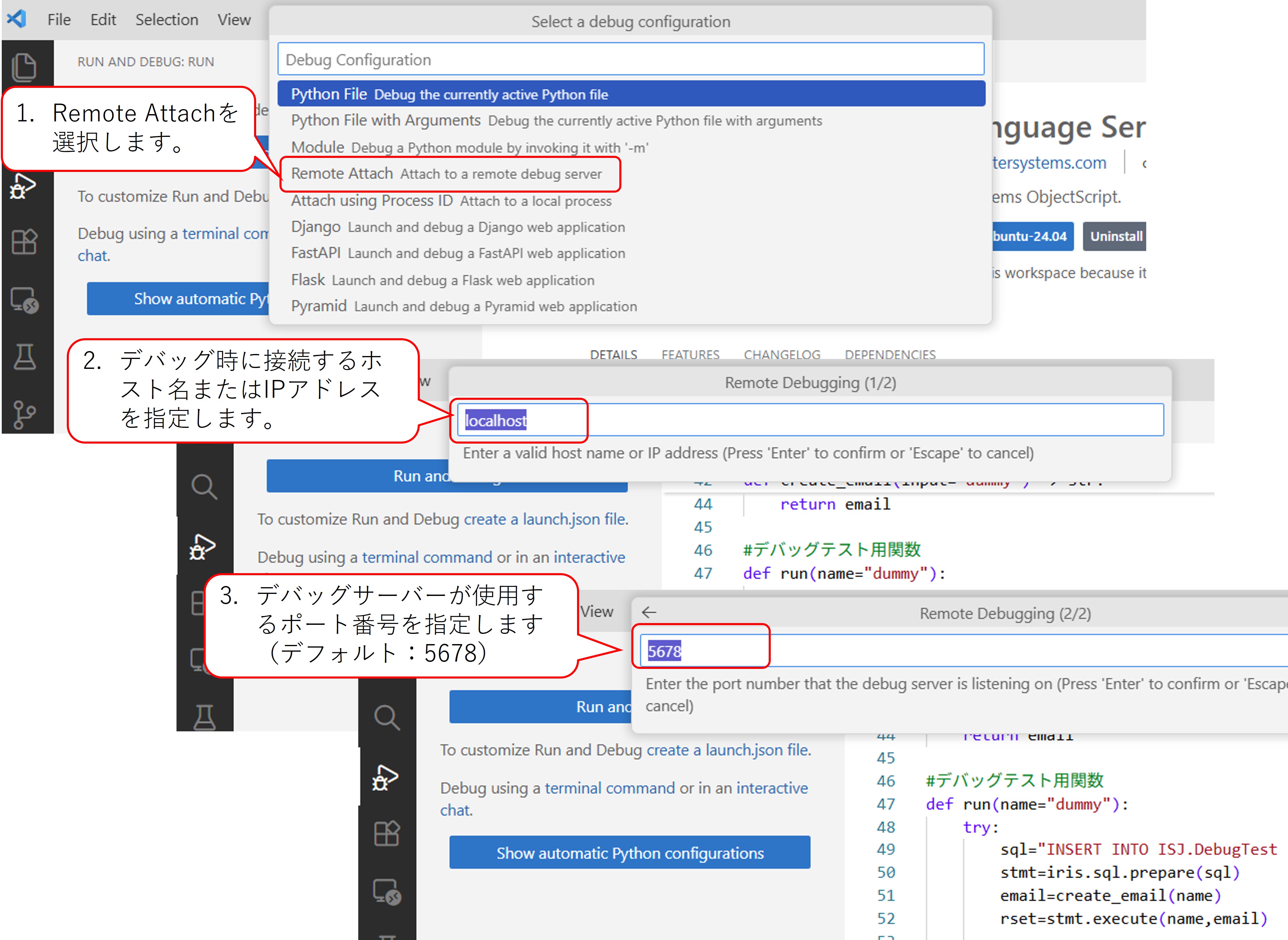Image resolution: width=1288 pixels, height=940 pixels.
Task: Open the Extensions icon in the top-left sidebar
Action: pyautogui.click(x=24, y=242)
